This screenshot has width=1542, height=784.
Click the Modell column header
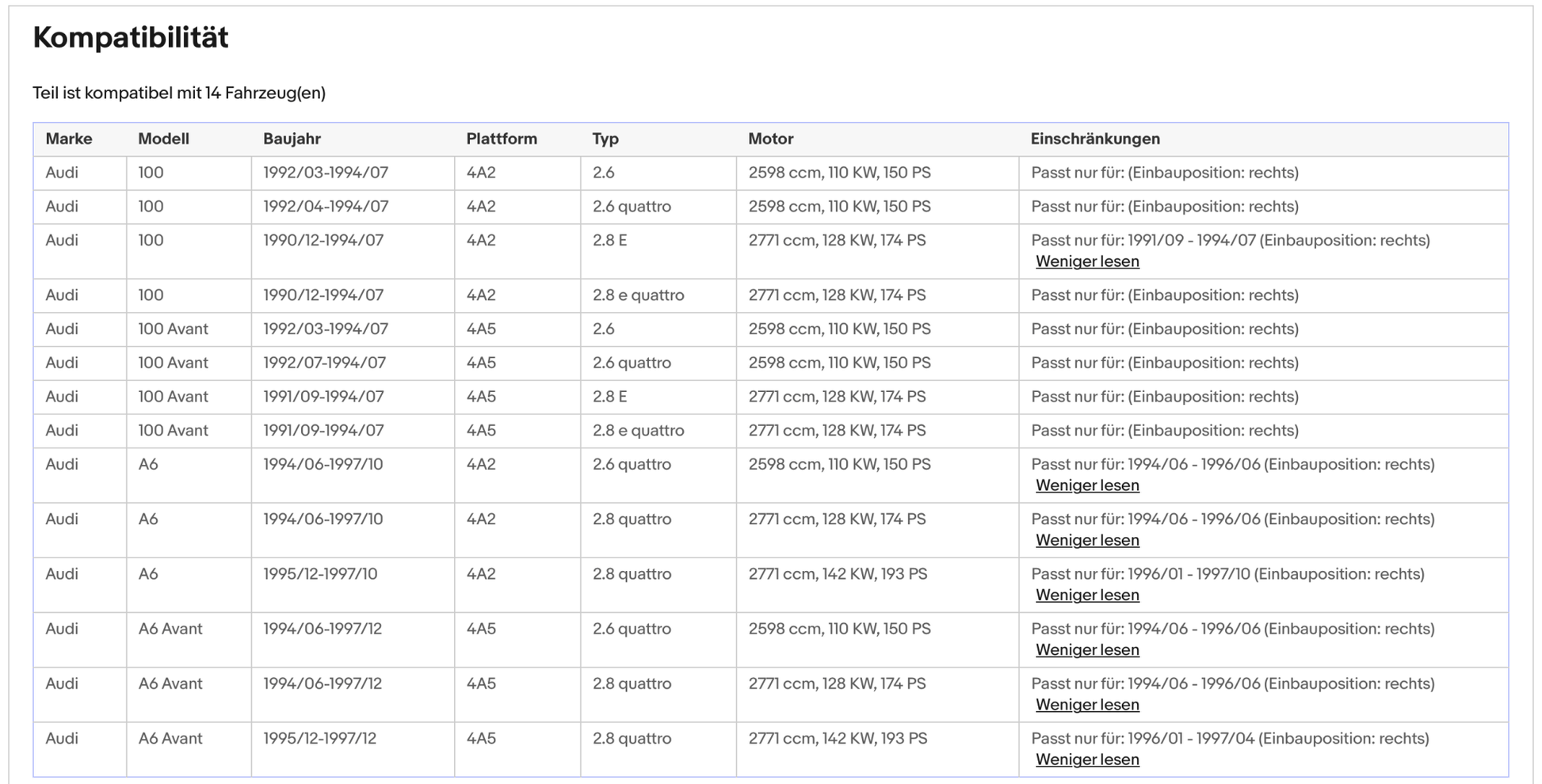(163, 139)
